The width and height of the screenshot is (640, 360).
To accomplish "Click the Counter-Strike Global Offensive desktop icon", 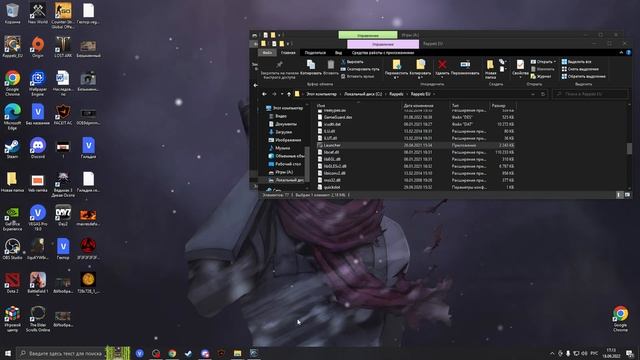I will [x=63, y=16].
